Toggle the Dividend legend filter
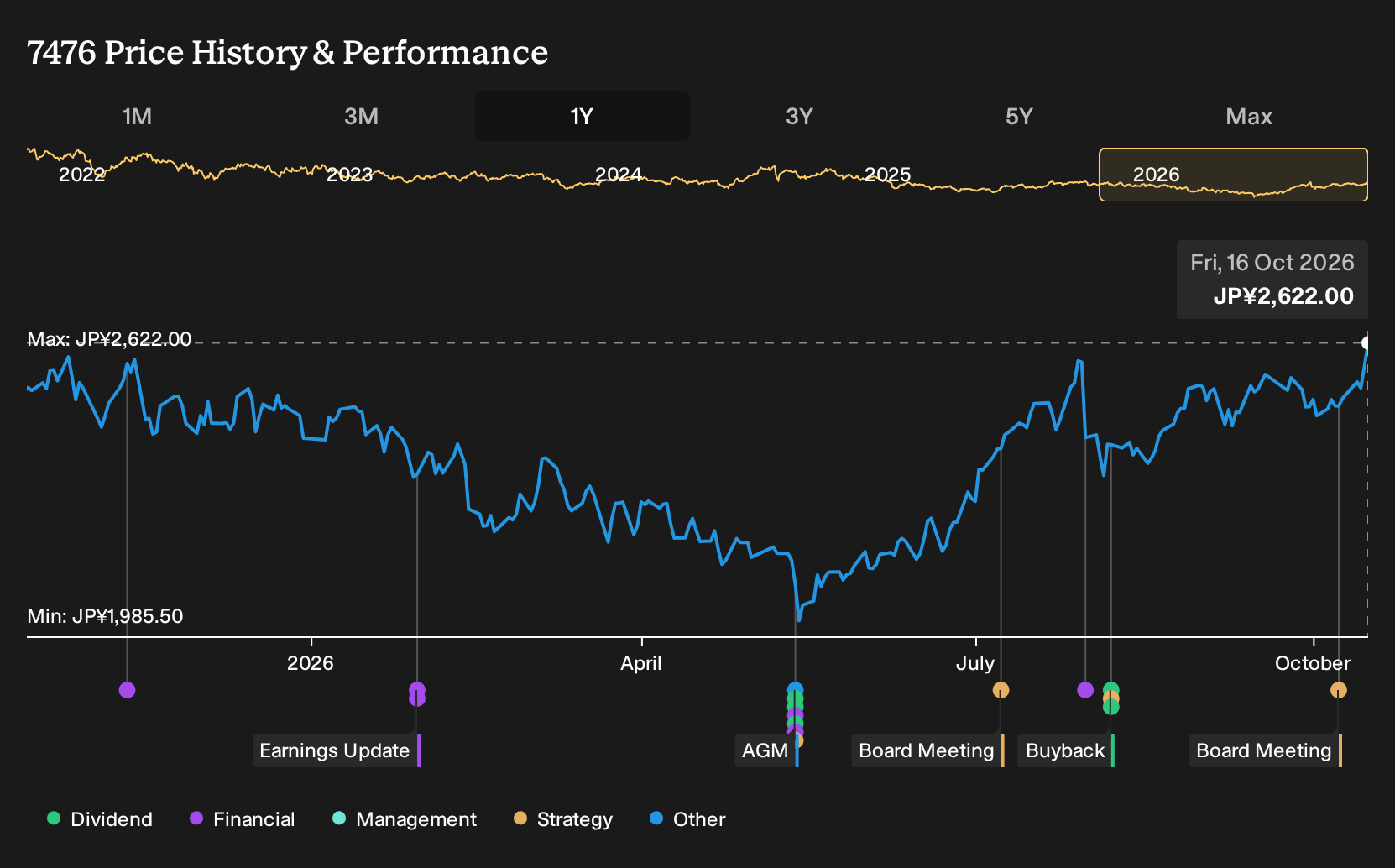 (100, 819)
